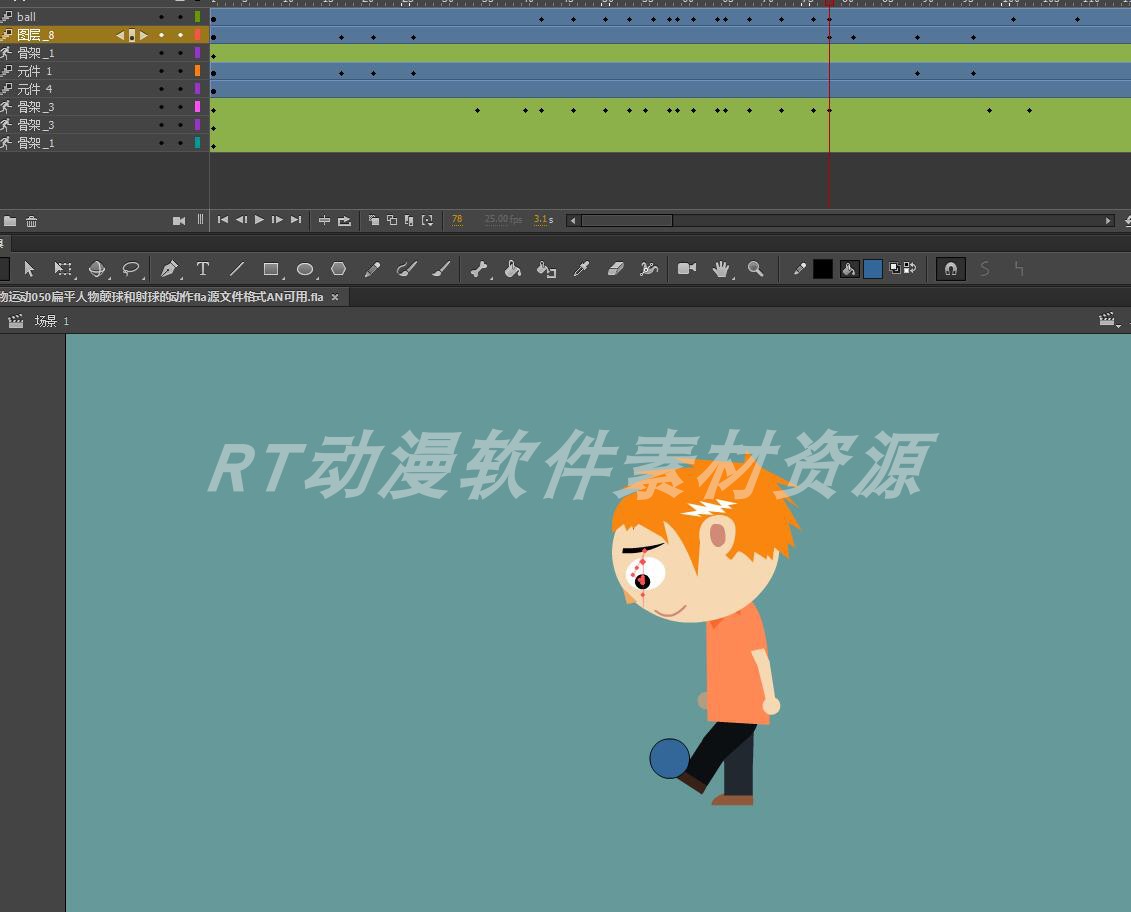Screen dimensions: 1131x912
Task: Step back one frame
Action: [x=241, y=220]
